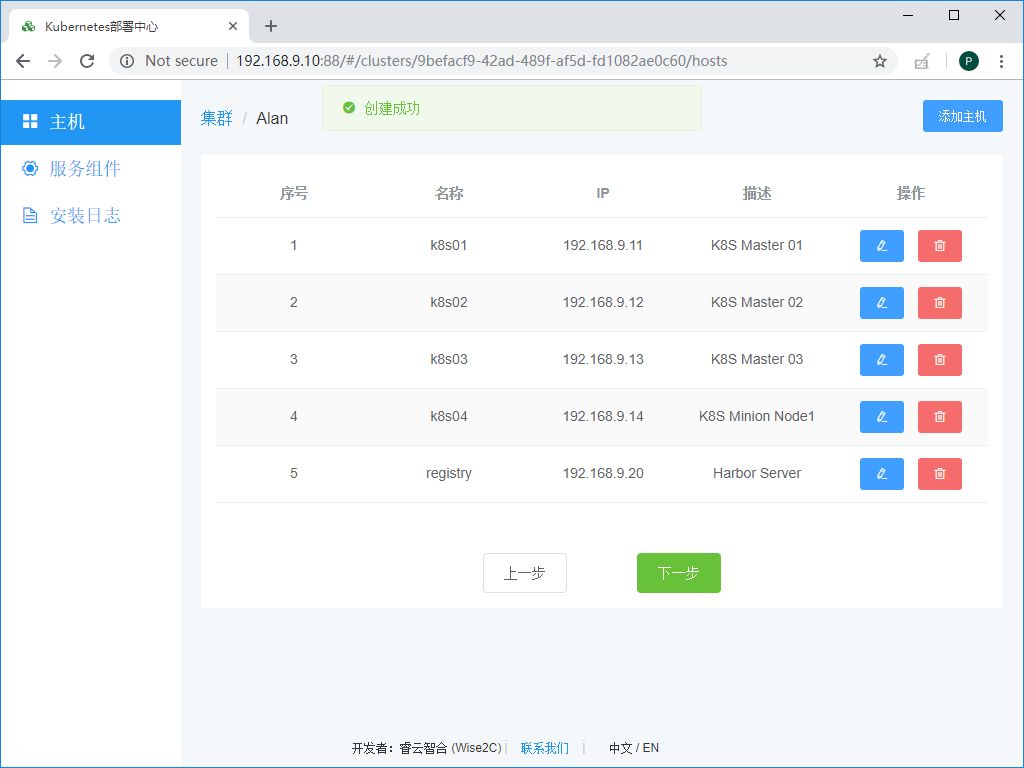This screenshot has height=768, width=1024.
Task: Select the registry name cell
Action: click(x=449, y=473)
